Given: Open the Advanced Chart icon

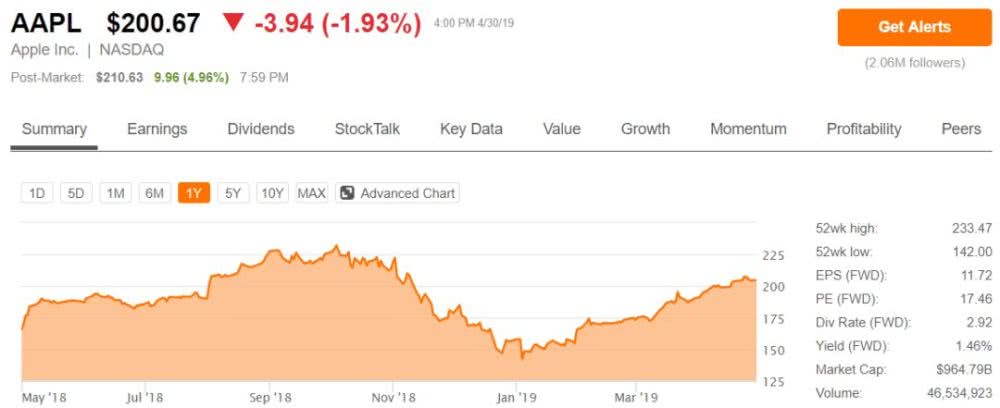Looking at the screenshot, I should 347,193.
